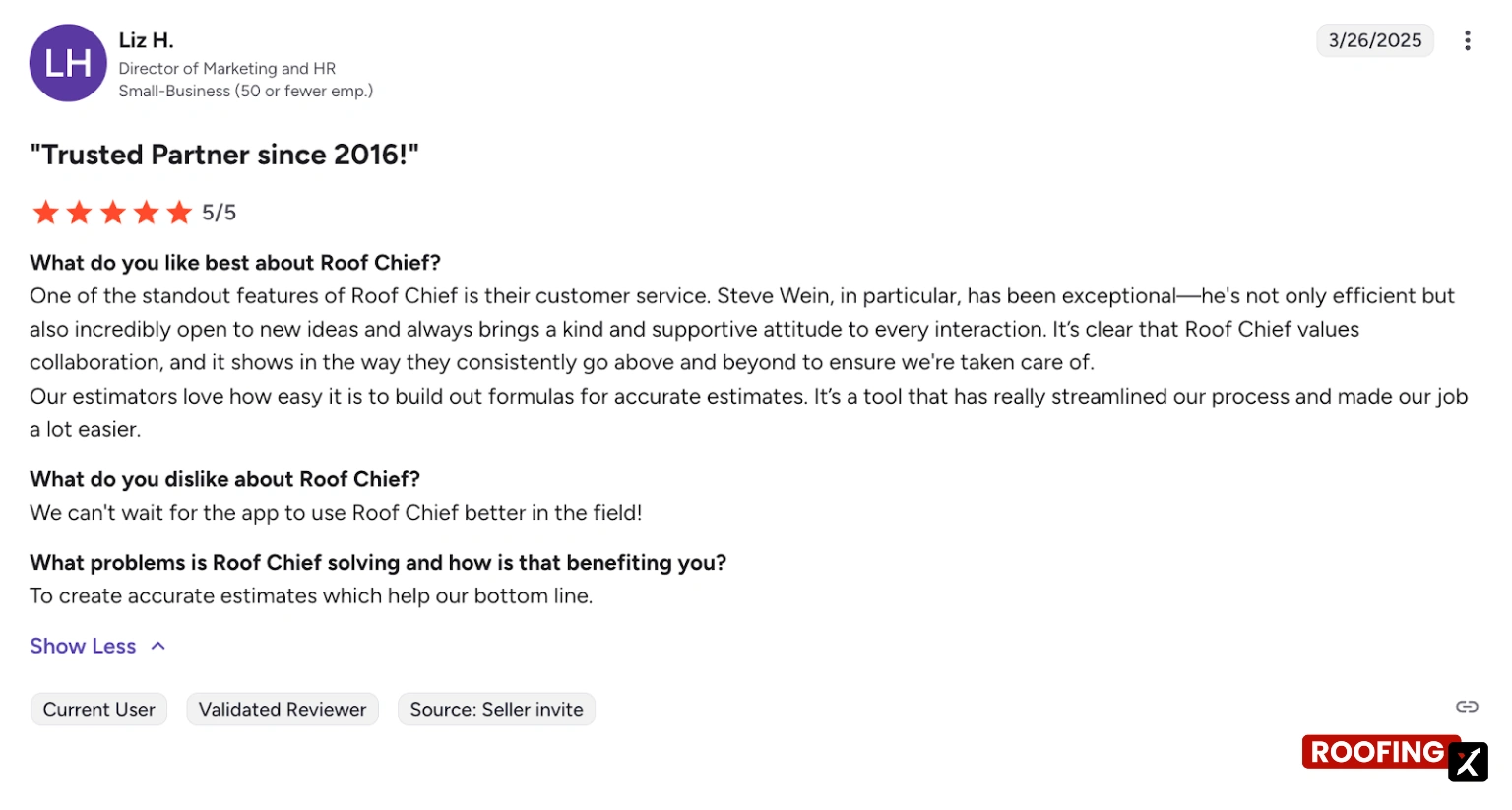Select the fifth red star rating
The image size is (1512, 810).
[x=179, y=212]
